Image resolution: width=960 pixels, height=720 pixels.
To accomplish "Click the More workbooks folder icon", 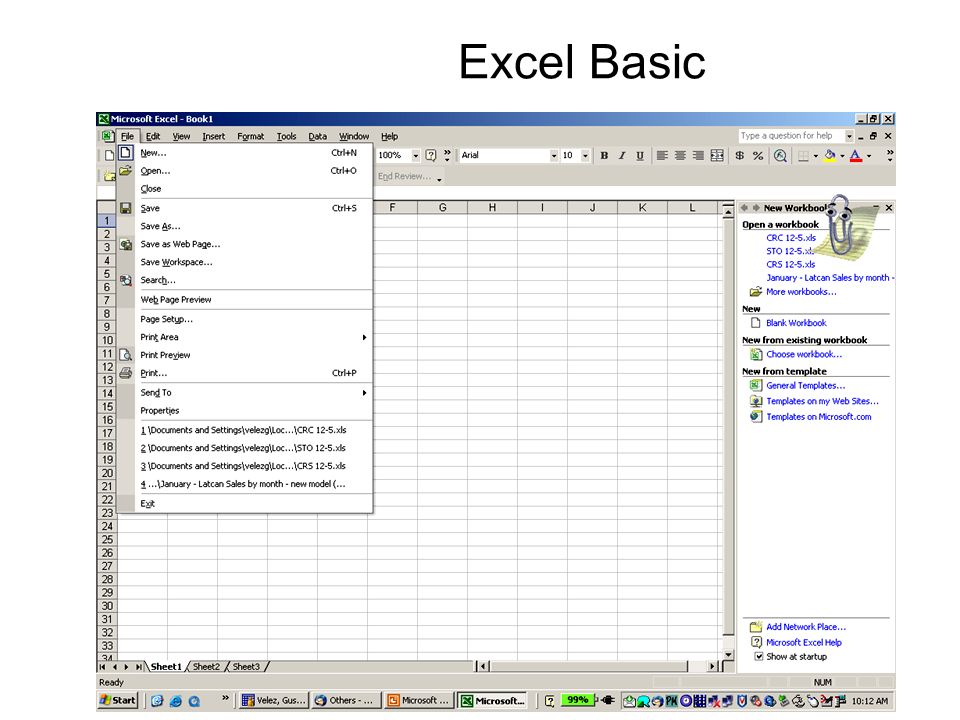I will coord(756,292).
